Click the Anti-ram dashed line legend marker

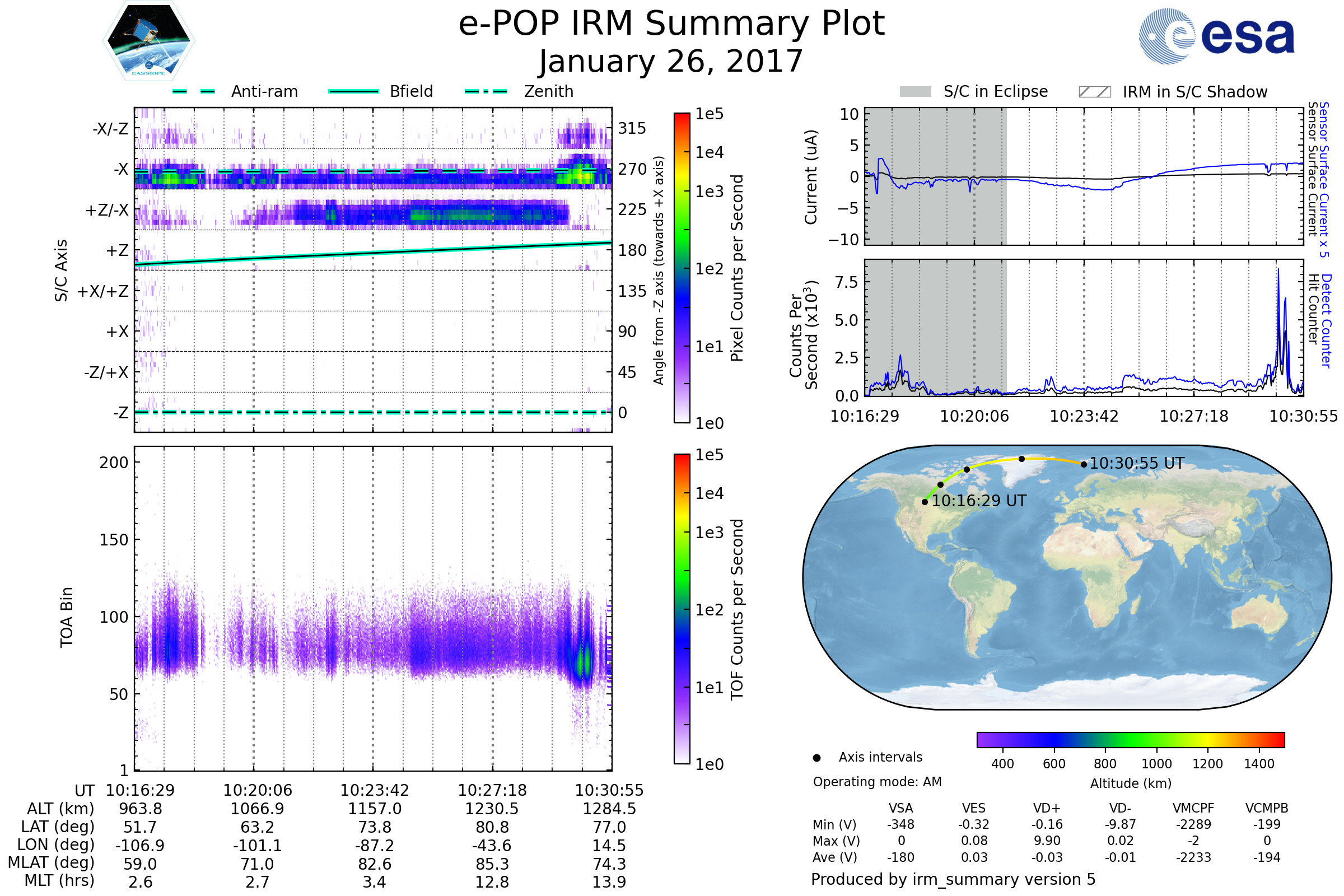(x=194, y=91)
